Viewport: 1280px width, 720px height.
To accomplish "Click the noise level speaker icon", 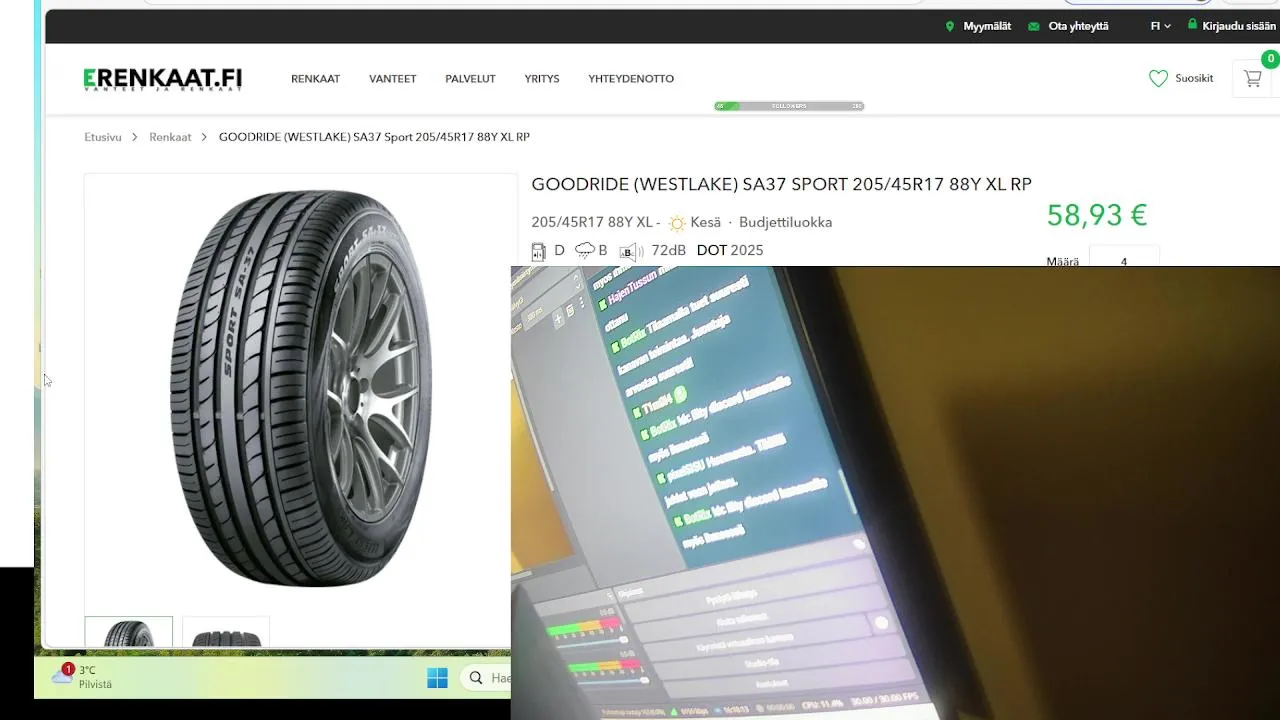I will 629,251.
